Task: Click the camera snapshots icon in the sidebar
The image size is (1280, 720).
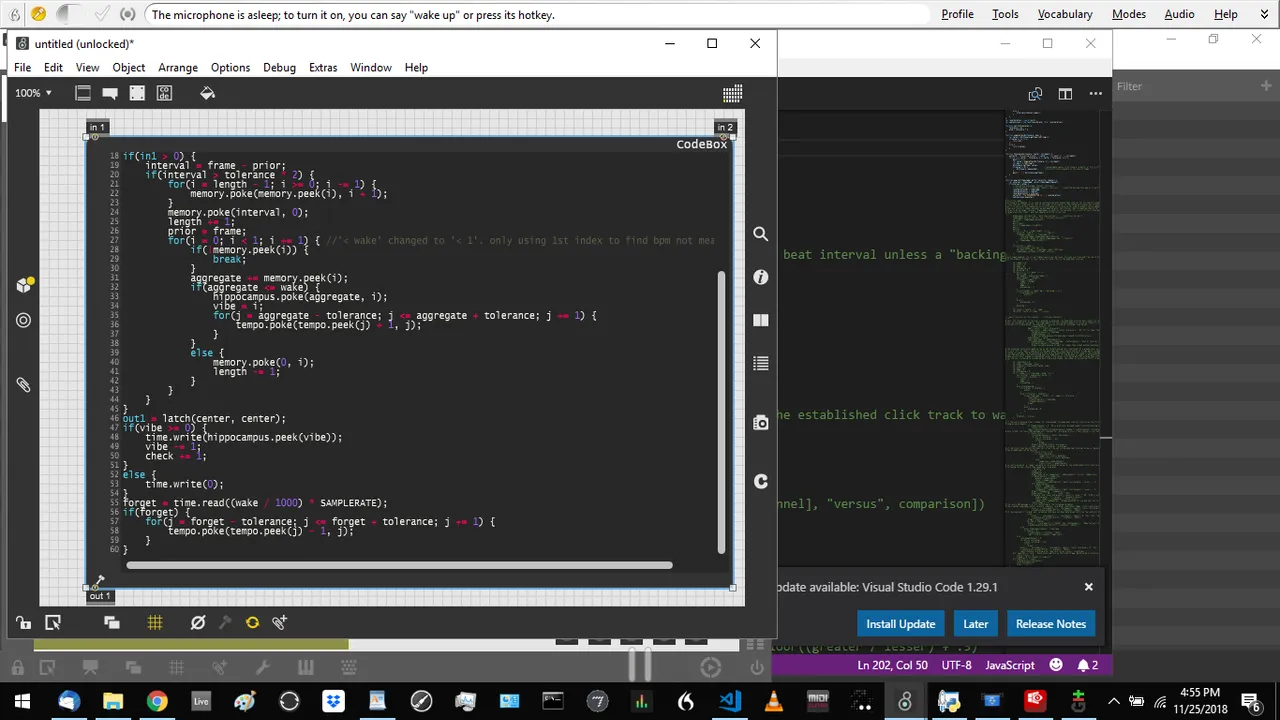Action: (x=761, y=423)
